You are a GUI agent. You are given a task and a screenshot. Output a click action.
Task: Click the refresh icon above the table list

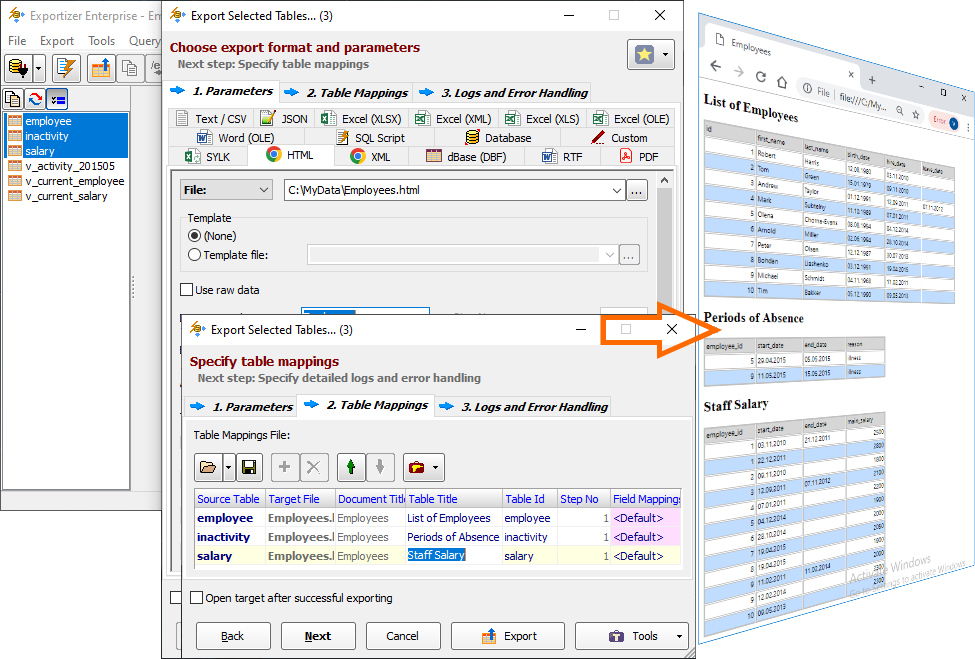[x=35, y=99]
